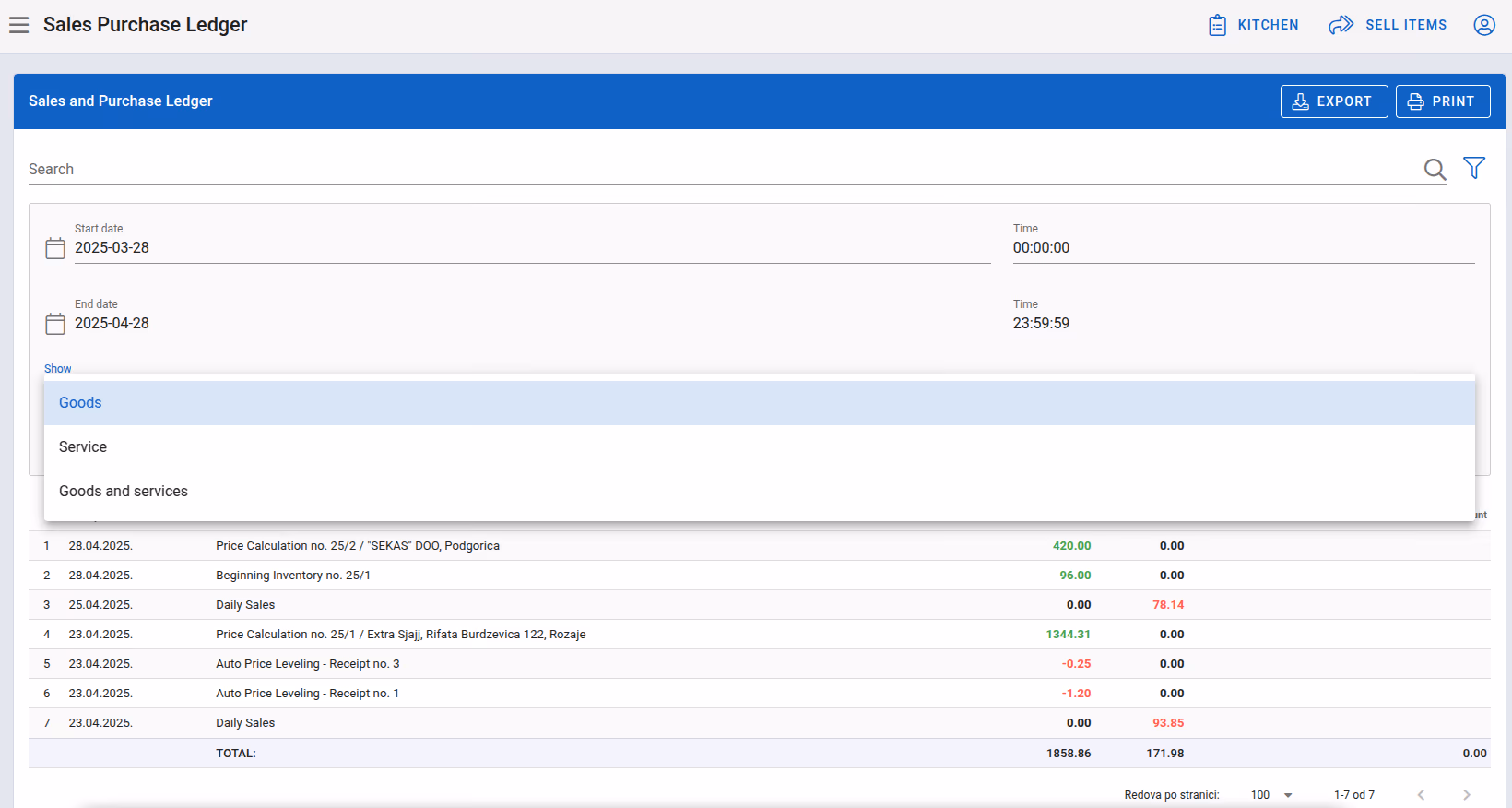Click the -1.20 amount cell
Viewport: 1512px width, 808px height.
click(1076, 694)
